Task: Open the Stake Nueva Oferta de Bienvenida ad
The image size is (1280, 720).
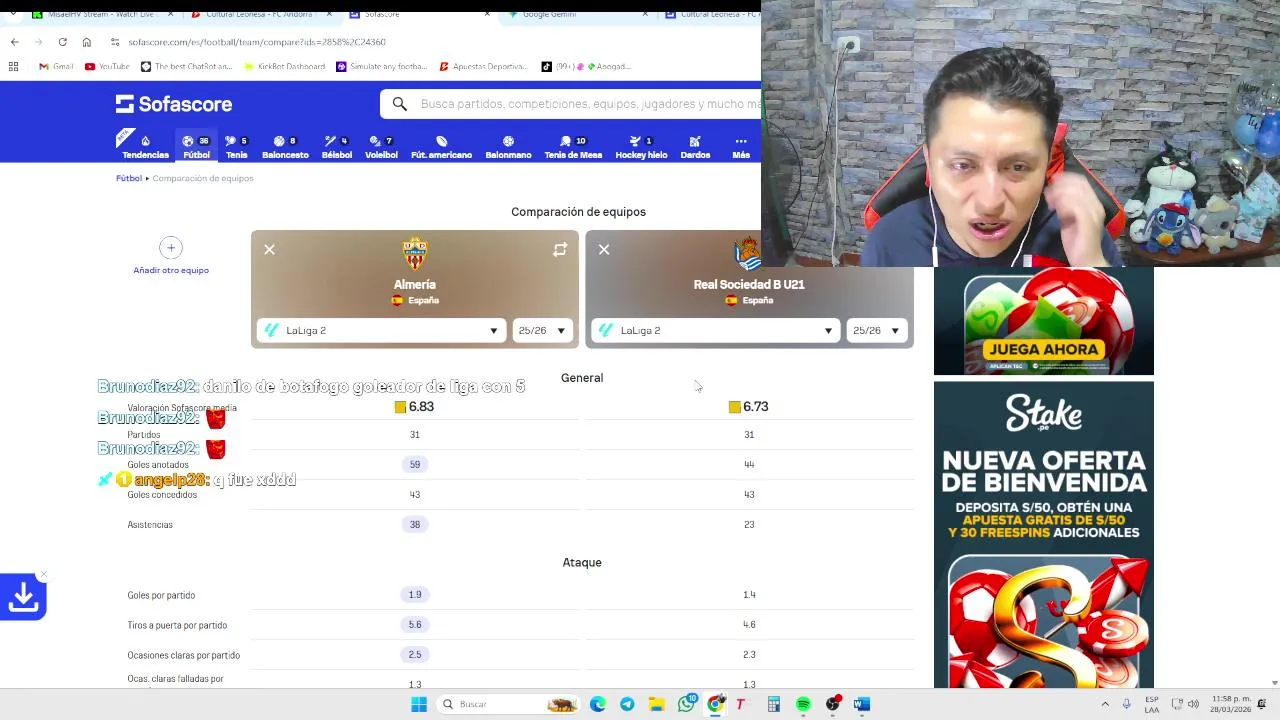Action: [x=1043, y=535]
